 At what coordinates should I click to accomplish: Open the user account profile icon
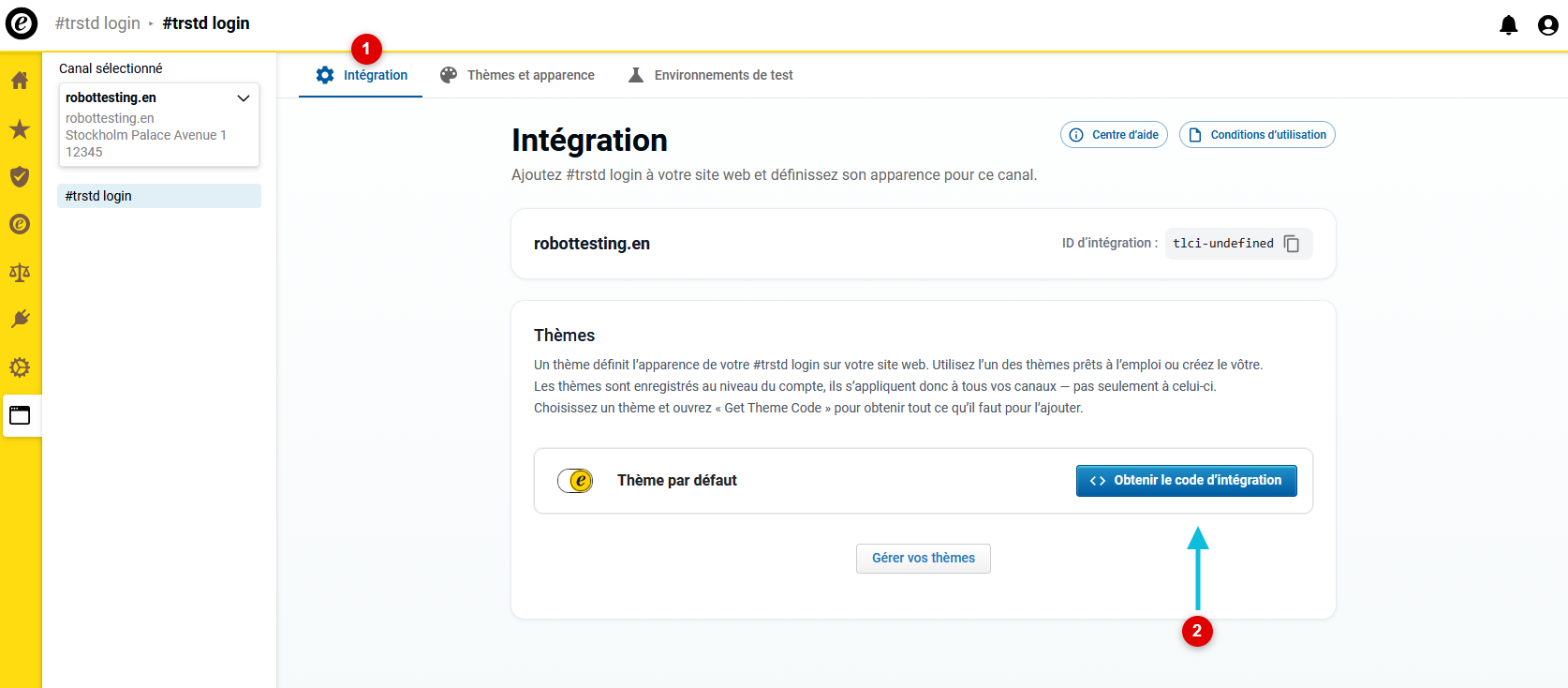coord(1548,25)
